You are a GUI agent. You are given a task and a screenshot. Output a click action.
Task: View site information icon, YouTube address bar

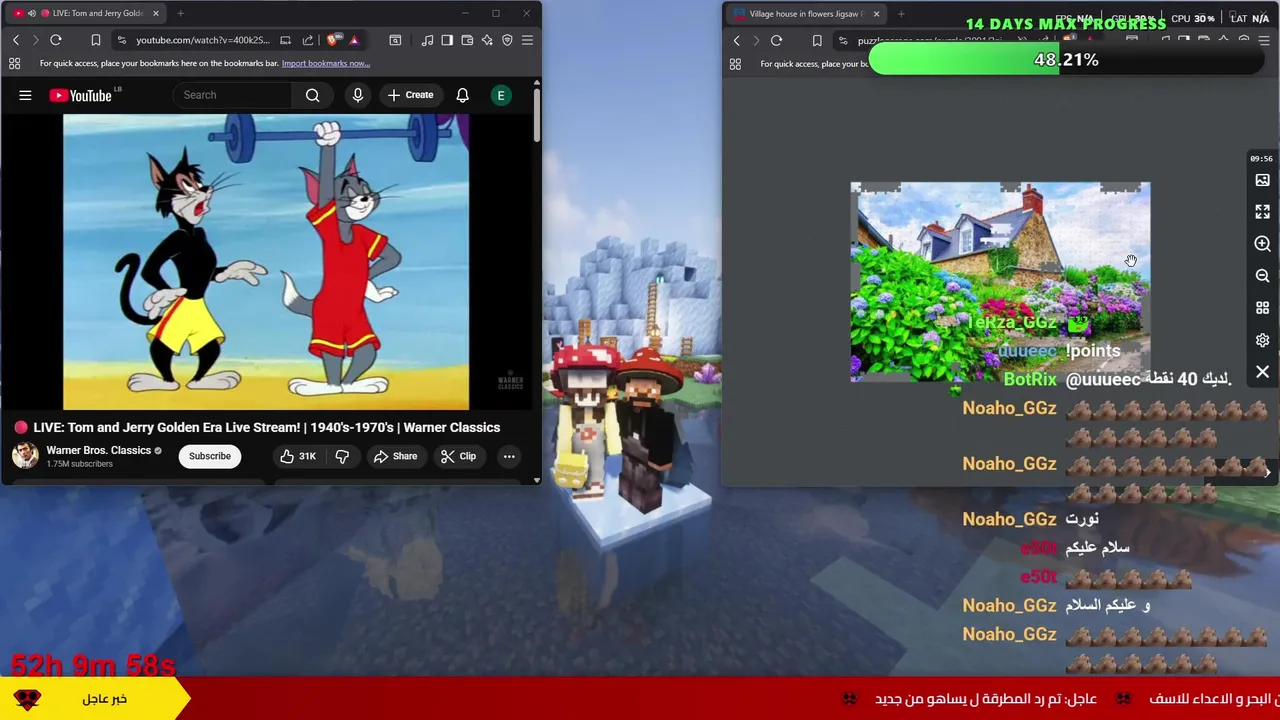tap(121, 40)
